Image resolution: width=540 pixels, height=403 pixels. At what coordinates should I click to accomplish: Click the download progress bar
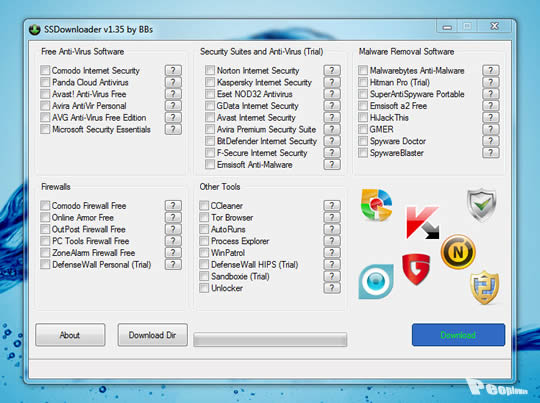pos(270,339)
